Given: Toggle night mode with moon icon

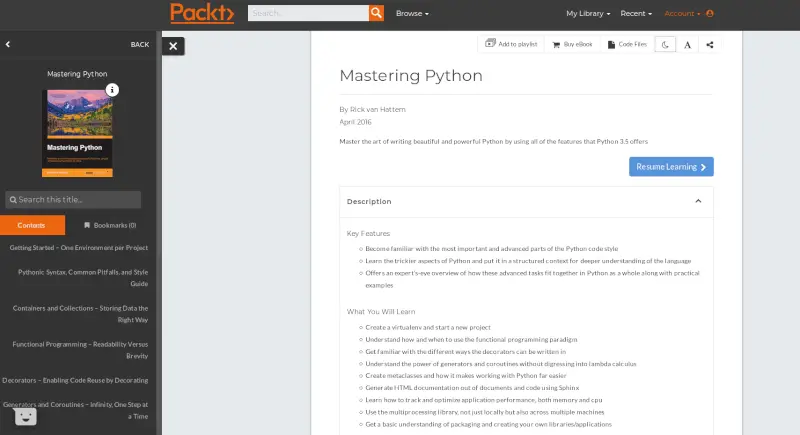Looking at the screenshot, I should [665, 45].
